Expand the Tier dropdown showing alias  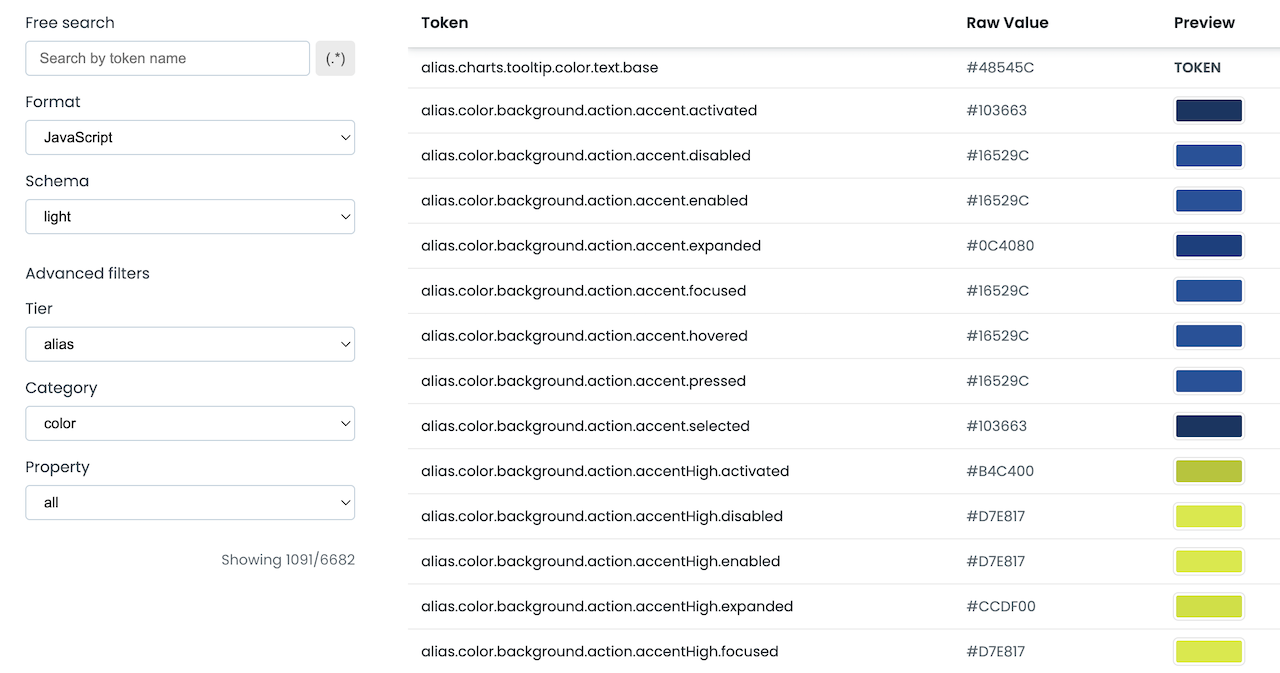(x=190, y=343)
